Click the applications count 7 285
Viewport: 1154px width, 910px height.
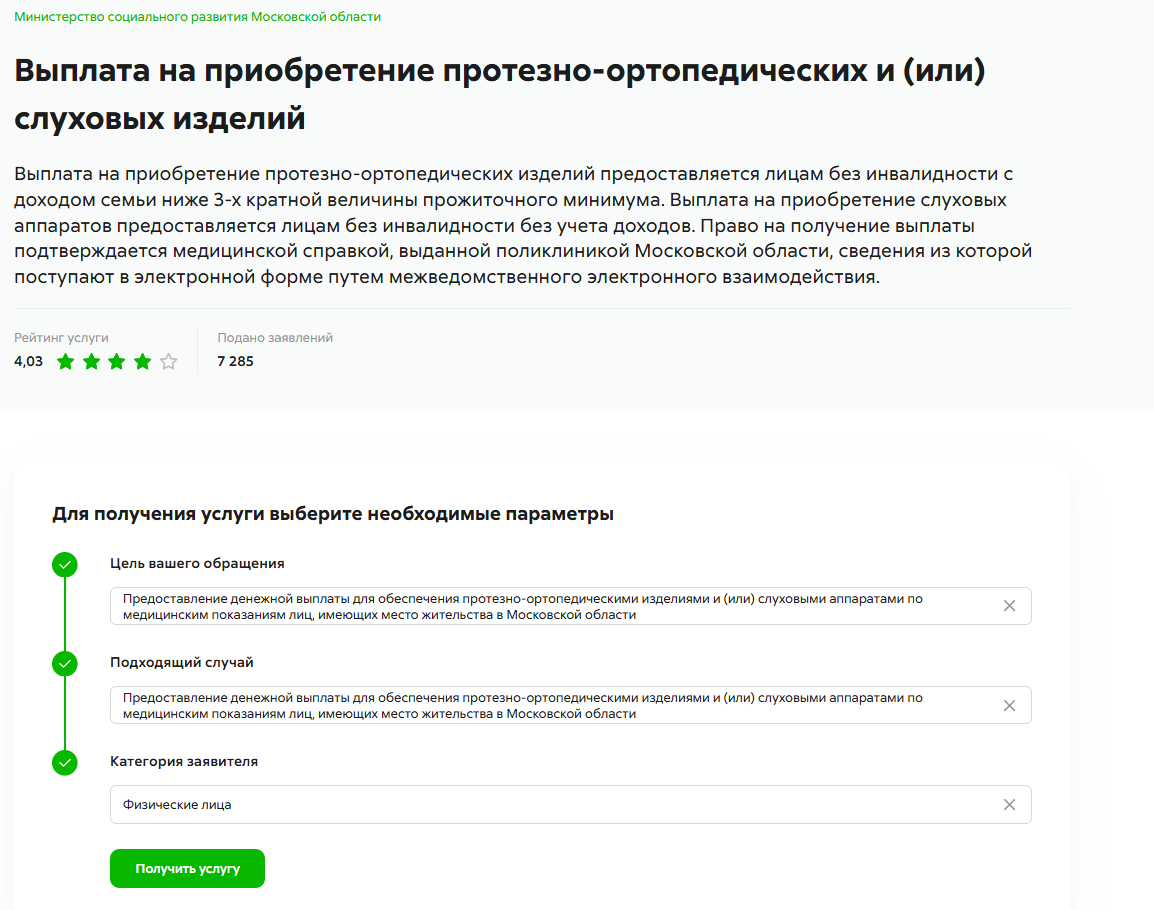pyautogui.click(x=236, y=361)
